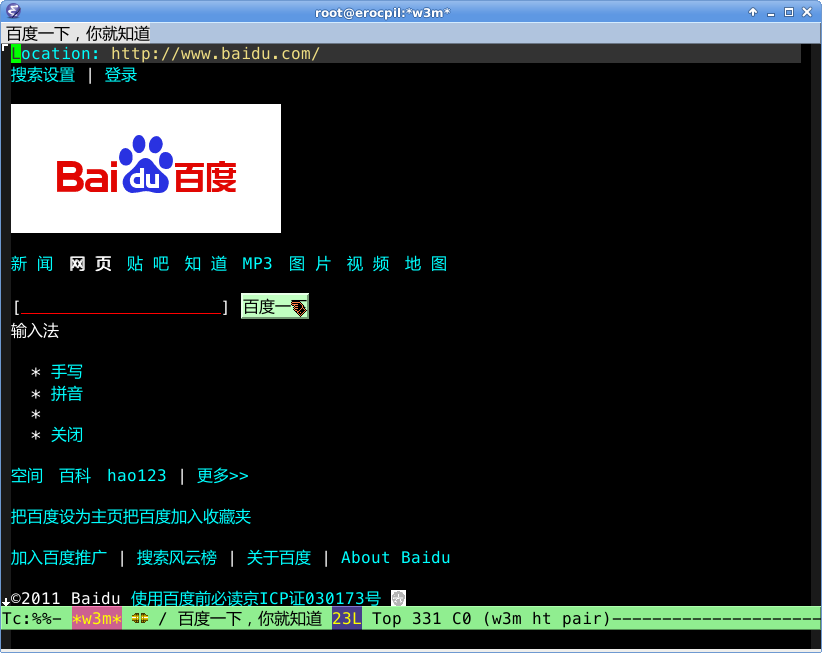The height and width of the screenshot is (653, 822).
Task: Click the 百度一下 search button
Action: click(x=275, y=306)
